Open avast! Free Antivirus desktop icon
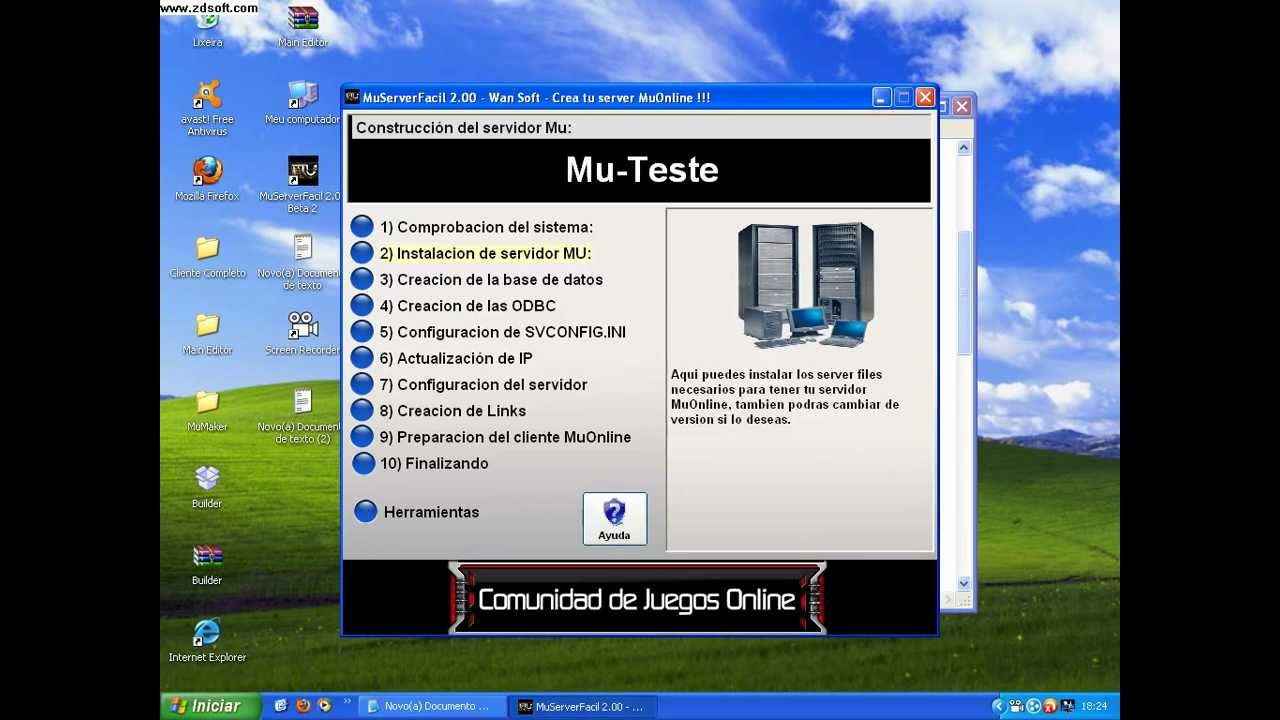 [x=207, y=108]
